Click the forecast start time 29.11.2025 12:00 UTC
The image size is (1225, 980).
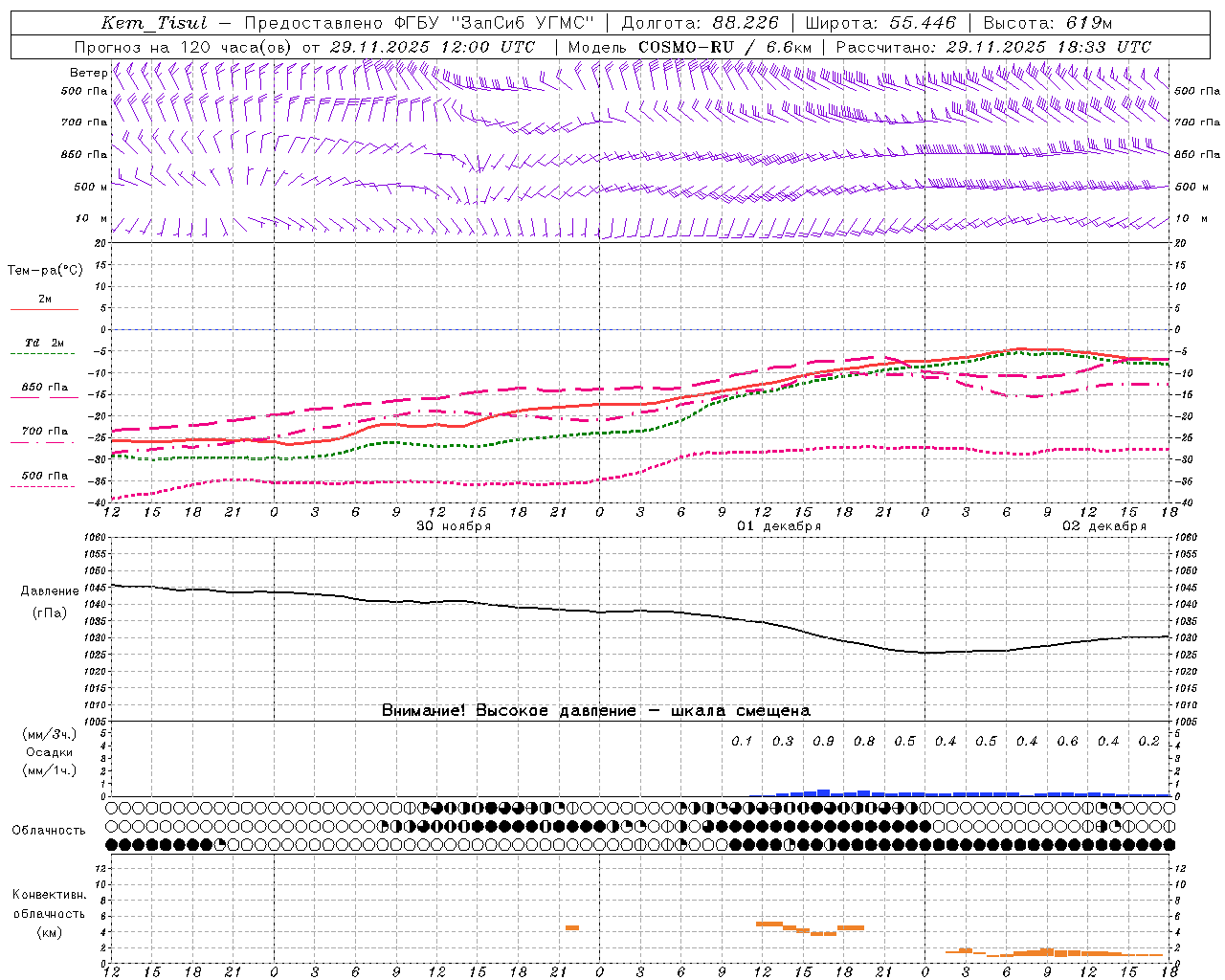[x=432, y=47]
